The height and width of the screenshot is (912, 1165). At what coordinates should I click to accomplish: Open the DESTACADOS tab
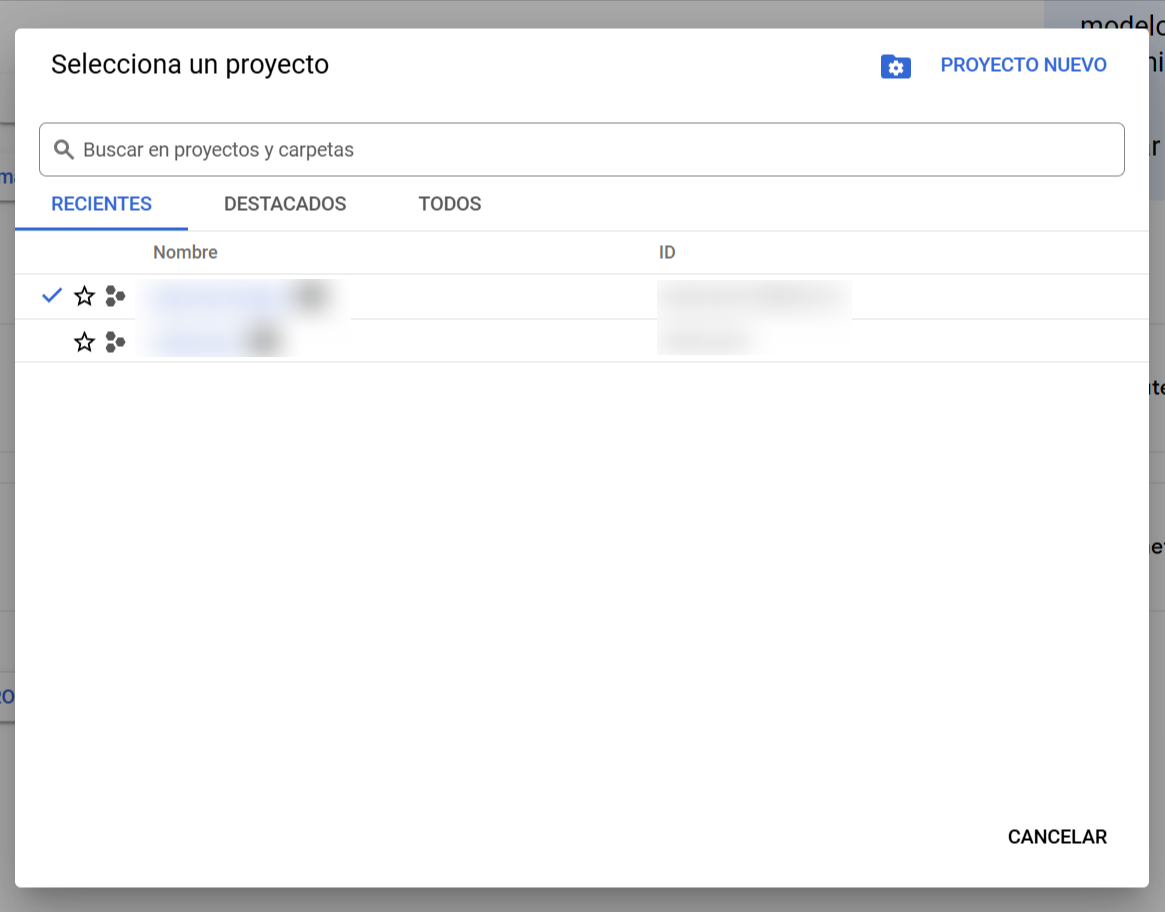(285, 204)
